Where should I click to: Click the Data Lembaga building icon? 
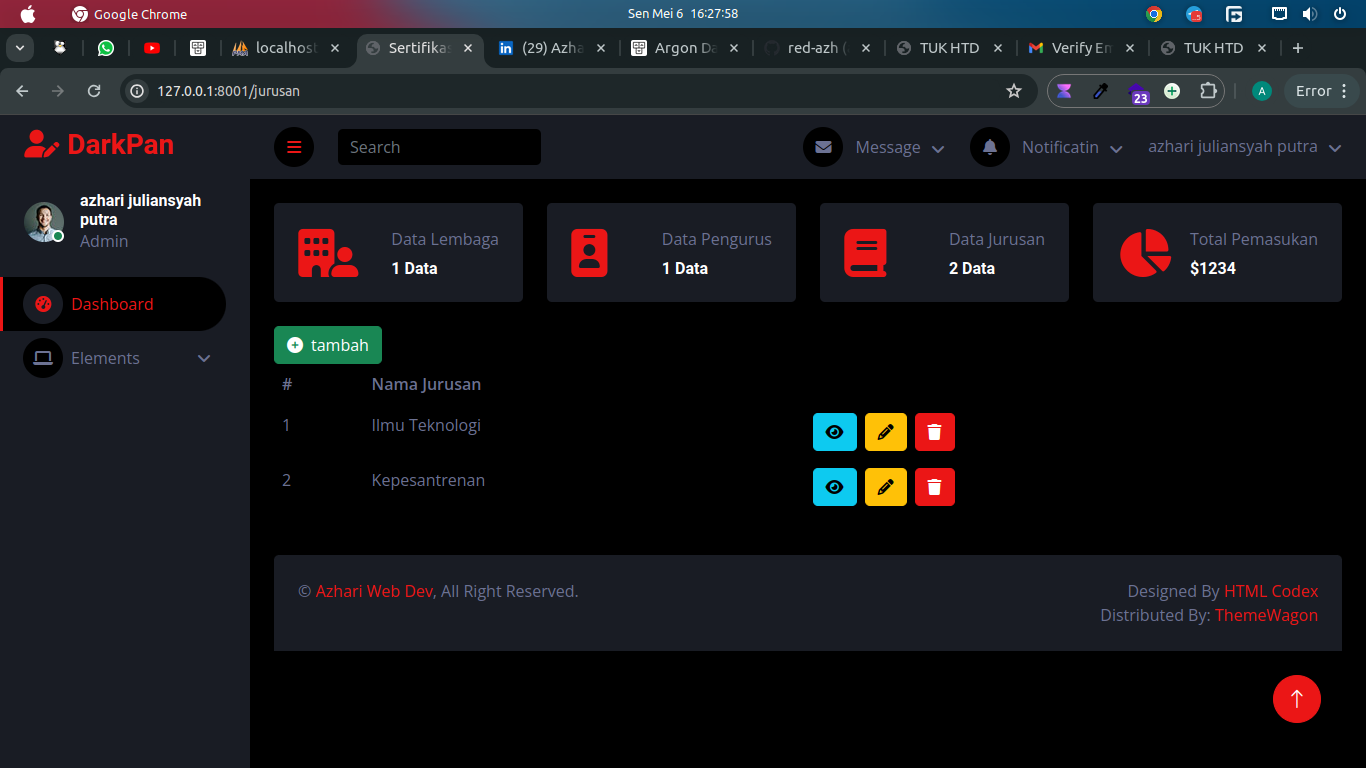tap(328, 253)
